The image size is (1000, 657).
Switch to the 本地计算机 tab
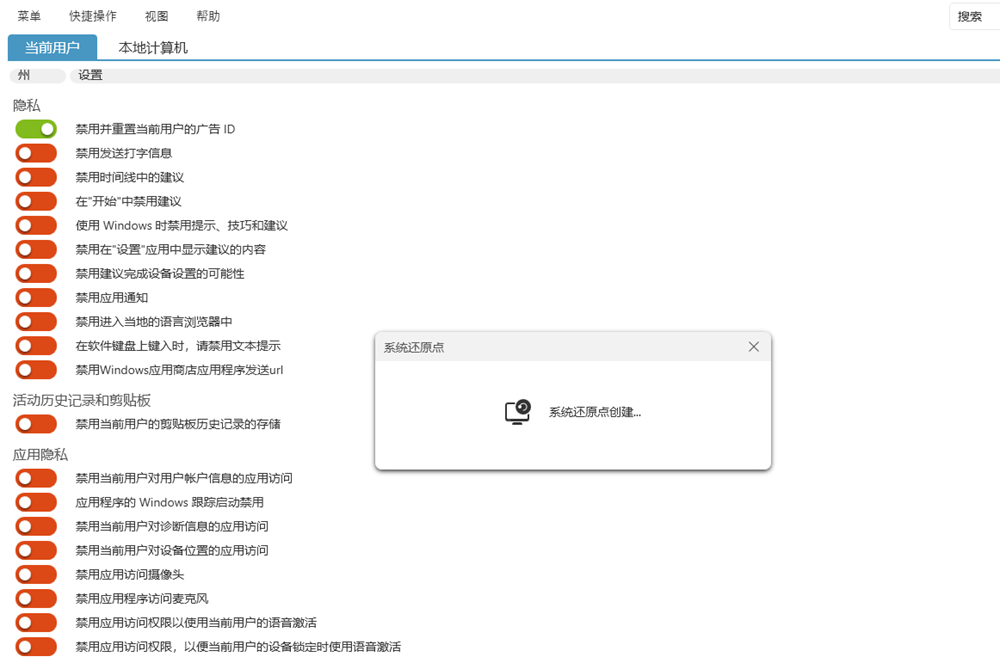(x=153, y=47)
